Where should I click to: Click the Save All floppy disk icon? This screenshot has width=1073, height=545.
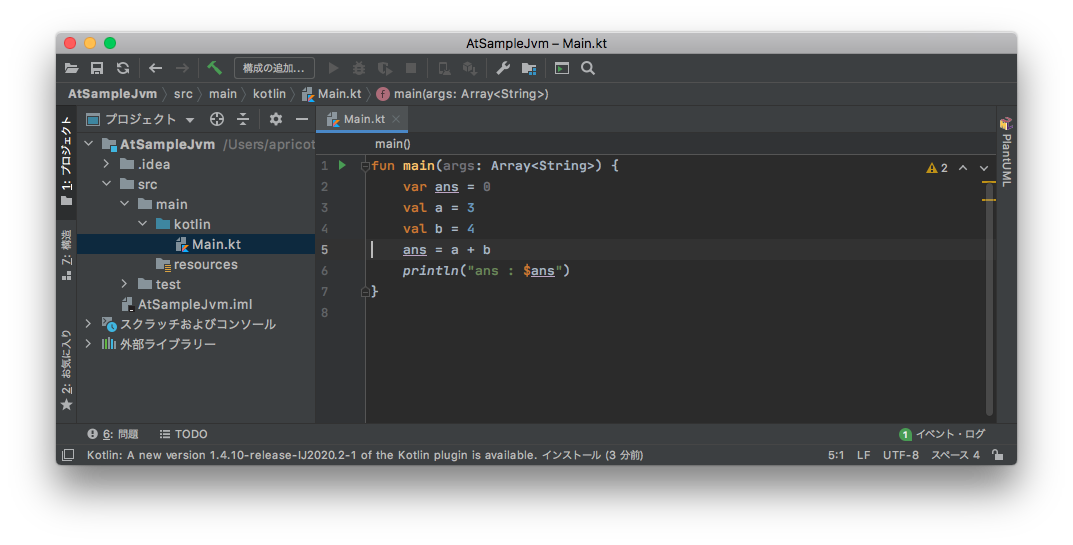coord(97,68)
